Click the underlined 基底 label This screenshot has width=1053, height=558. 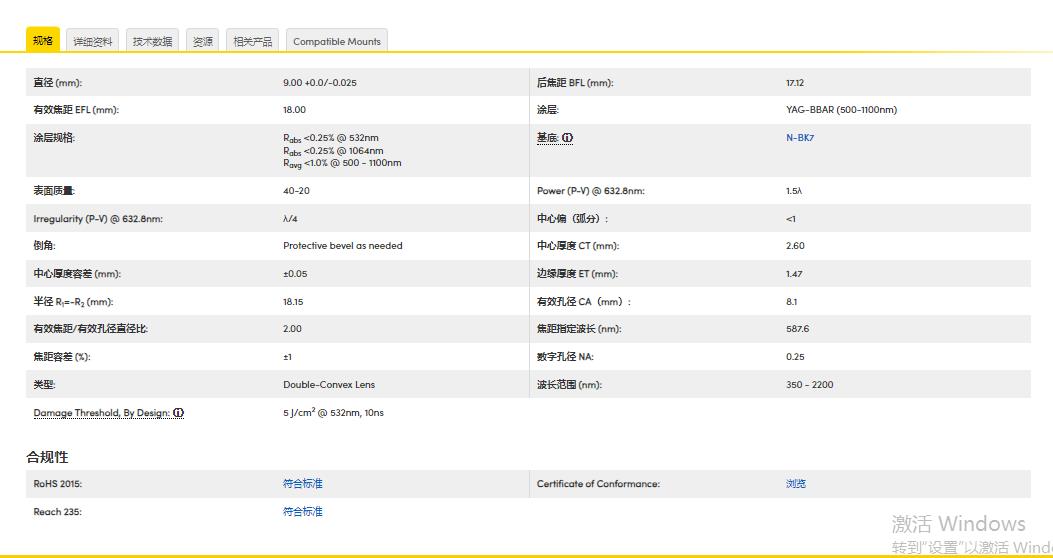click(x=546, y=138)
